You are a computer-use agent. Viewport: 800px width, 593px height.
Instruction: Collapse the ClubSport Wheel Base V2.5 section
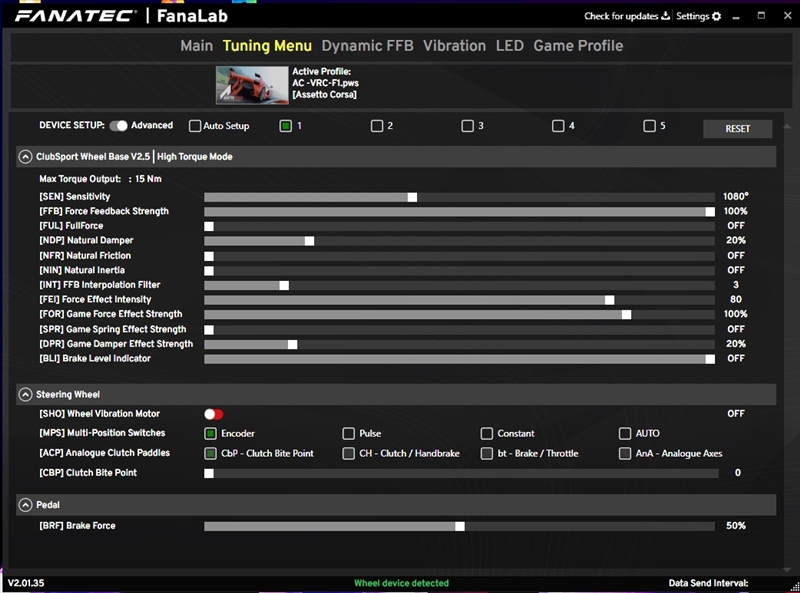click(25, 157)
